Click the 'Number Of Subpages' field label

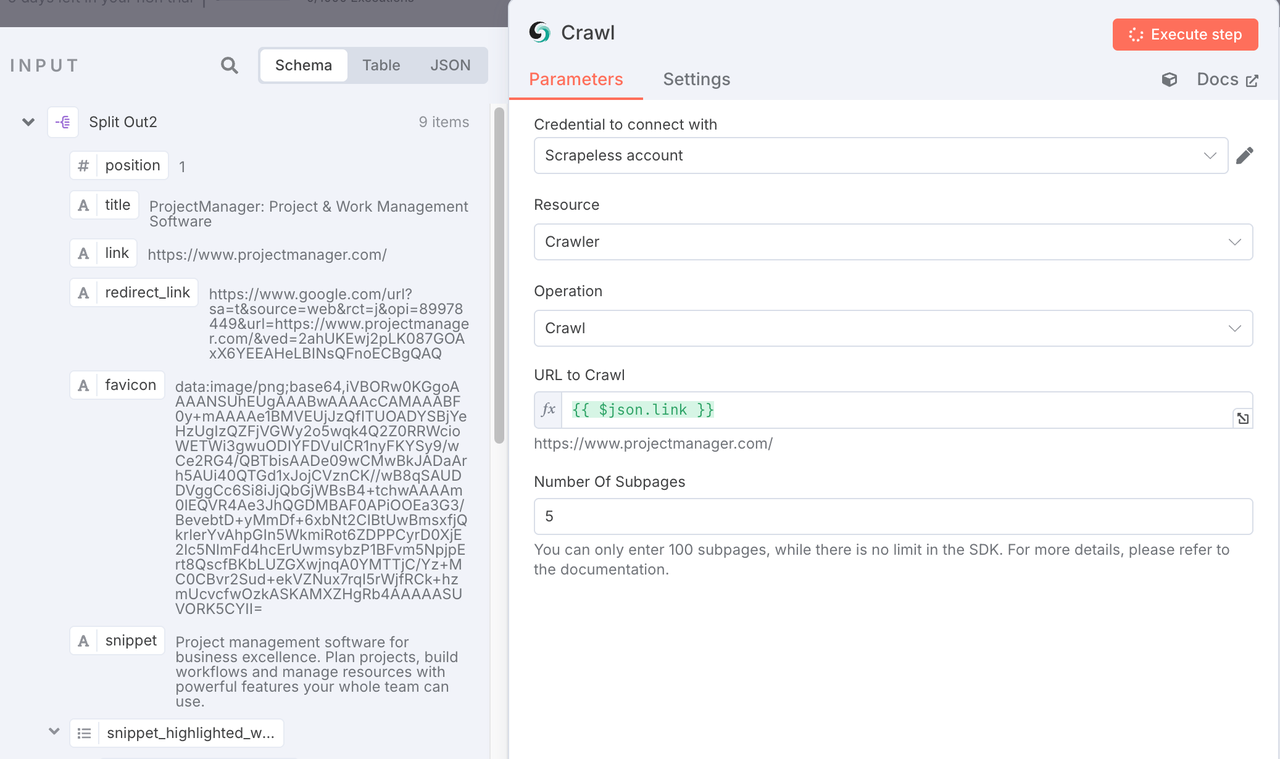610,481
